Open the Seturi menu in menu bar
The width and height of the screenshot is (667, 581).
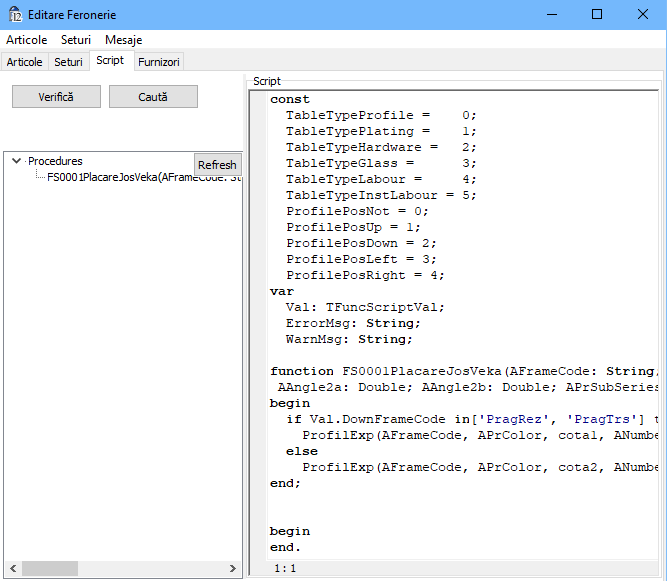coord(76,40)
